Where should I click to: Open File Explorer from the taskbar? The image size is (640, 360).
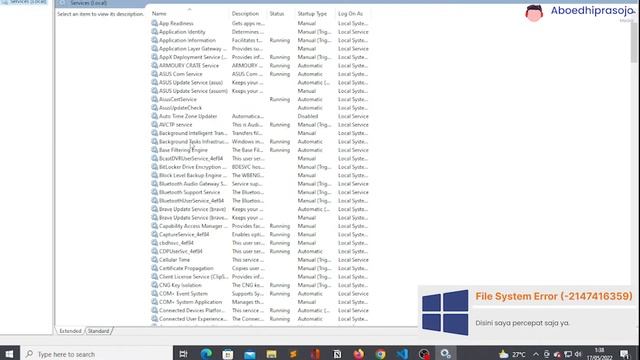coord(271,354)
